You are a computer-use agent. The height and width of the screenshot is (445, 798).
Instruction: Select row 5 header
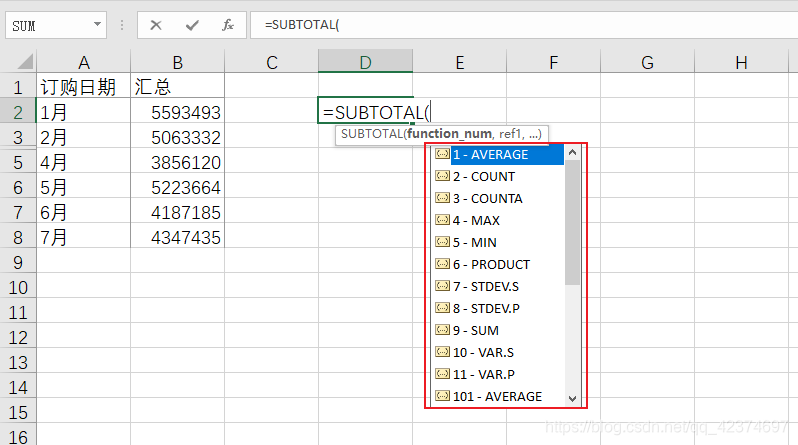pyautogui.click(x=18, y=162)
